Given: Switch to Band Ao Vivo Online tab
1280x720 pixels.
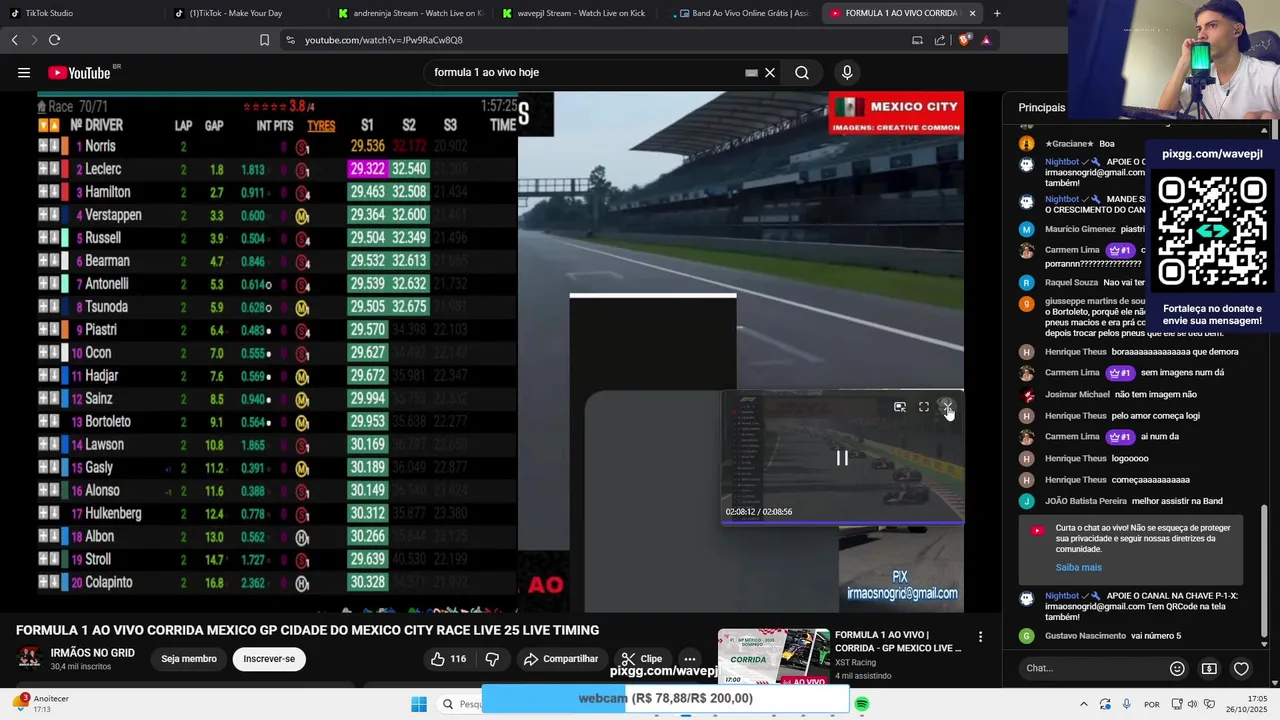Looking at the screenshot, I should (742, 13).
